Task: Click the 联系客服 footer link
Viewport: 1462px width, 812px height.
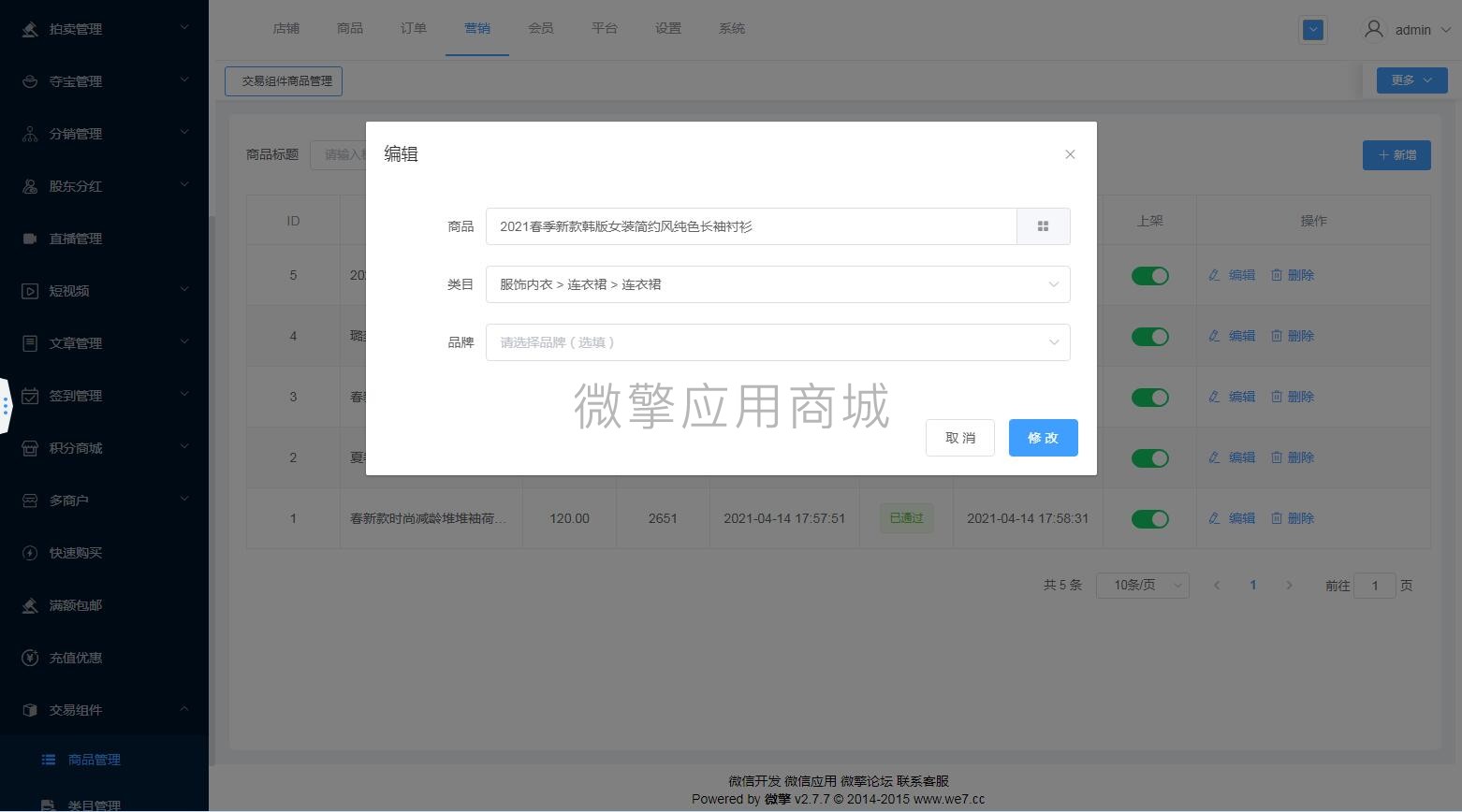Action: (923, 781)
